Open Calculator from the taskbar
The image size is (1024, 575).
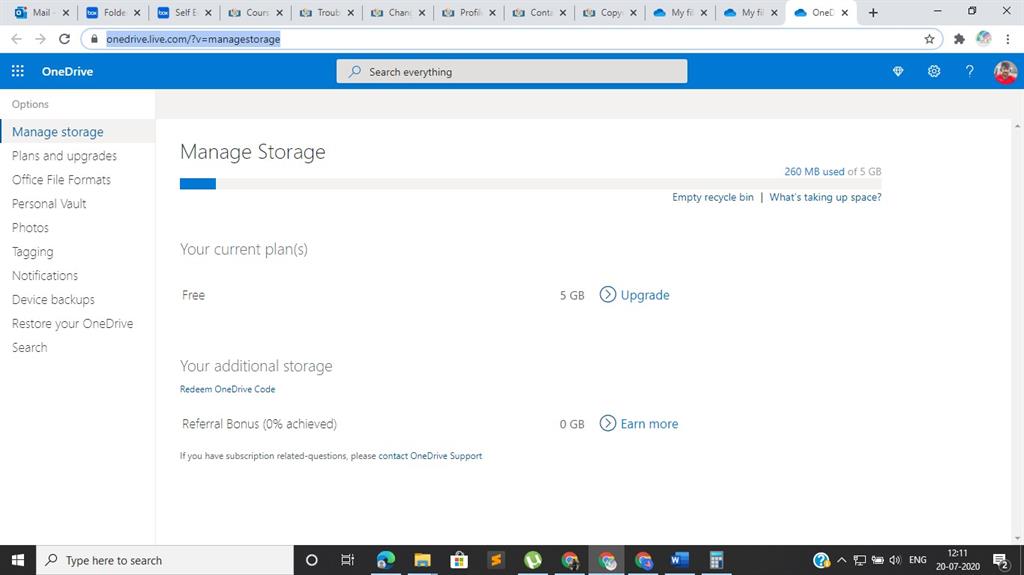716,560
